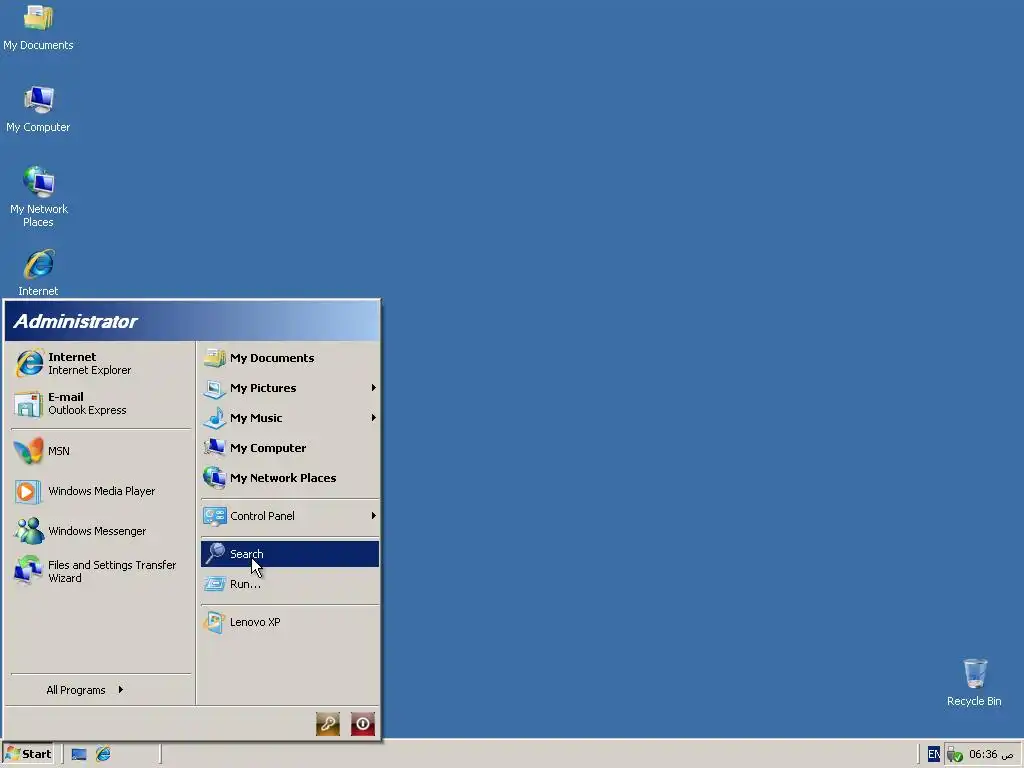This screenshot has width=1024, height=768.
Task: Click the 06:36 system clock
Action: pyautogui.click(x=991, y=754)
